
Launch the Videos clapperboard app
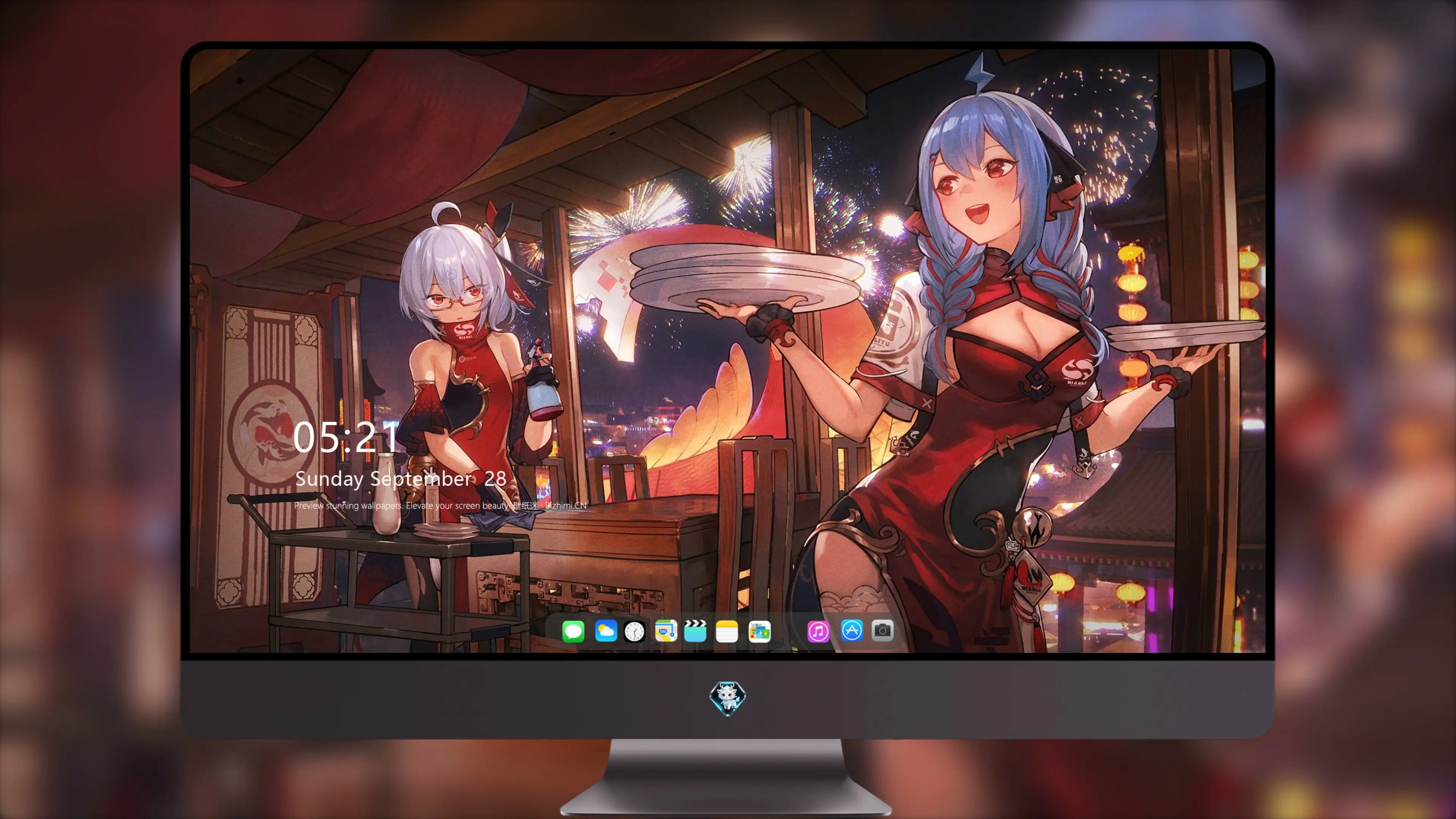click(x=695, y=631)
